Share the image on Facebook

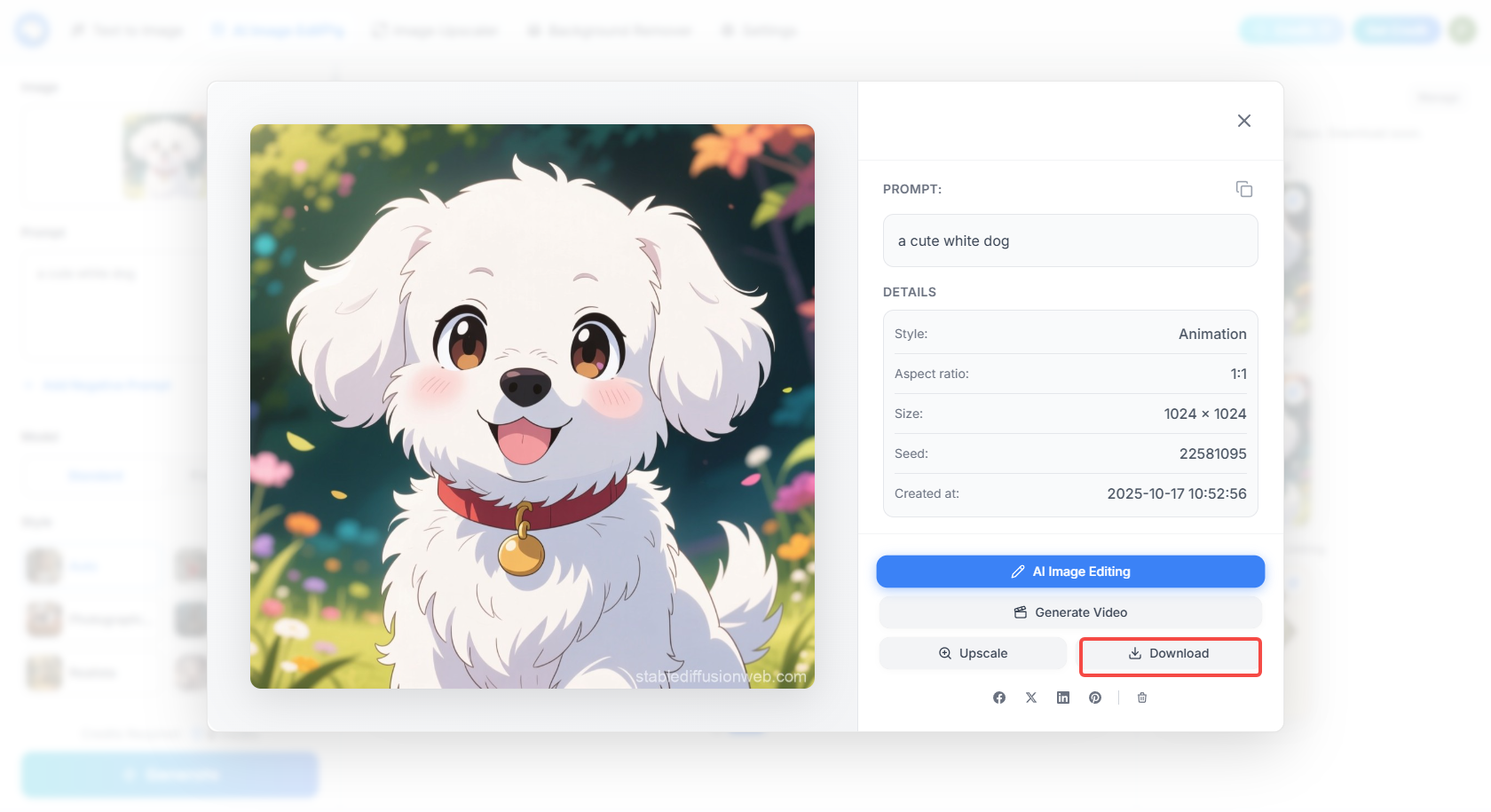click(998, 698)
